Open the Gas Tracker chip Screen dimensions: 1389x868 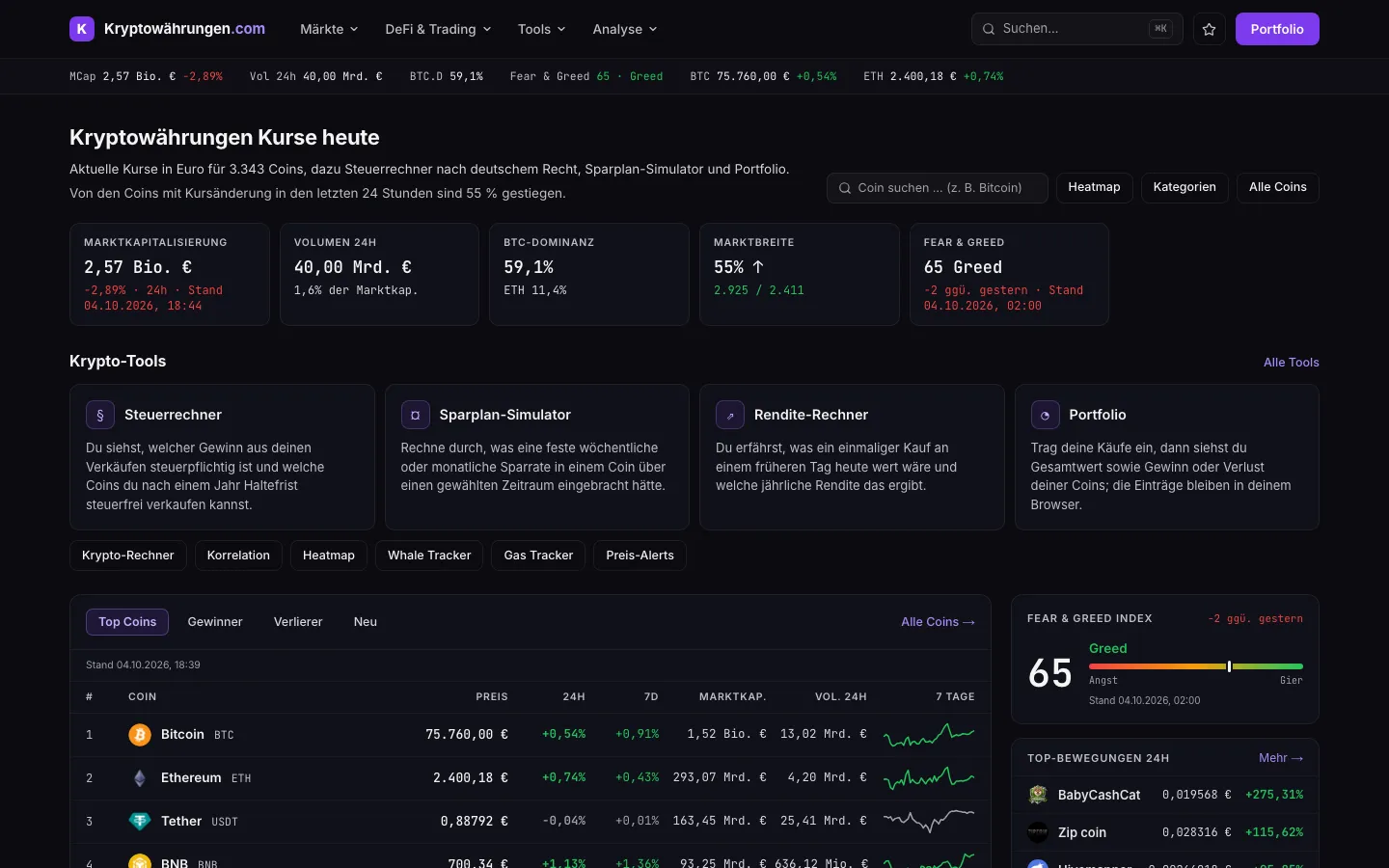(x=538, y=556)
